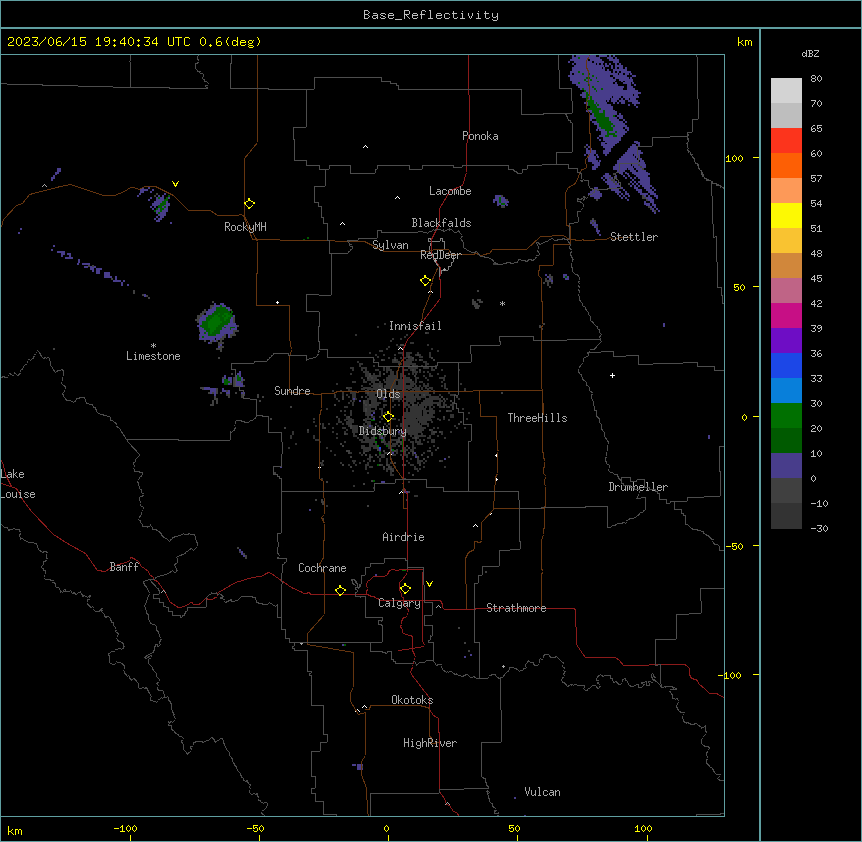The height and width of the screenshot is (842, 862).
Task: Select the red 60-65 dBZ legend swatch
Action: (x=786, y=140)
